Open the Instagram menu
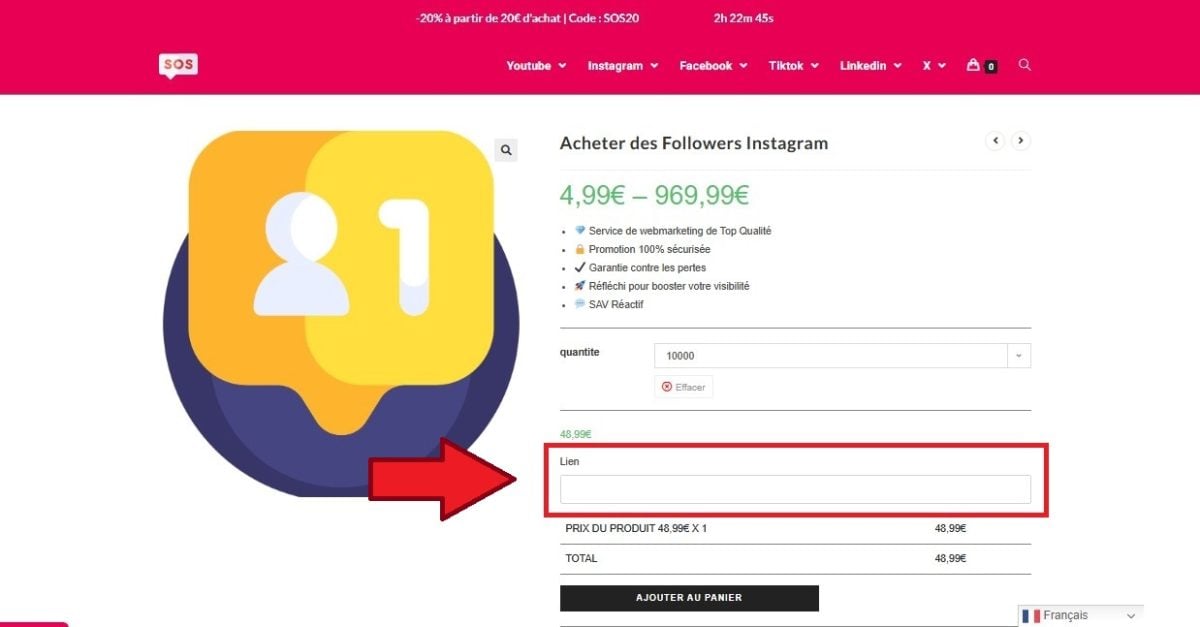The width and height of the screenshot is (1200, 627). pyautogui.click(x=622, y=66)
